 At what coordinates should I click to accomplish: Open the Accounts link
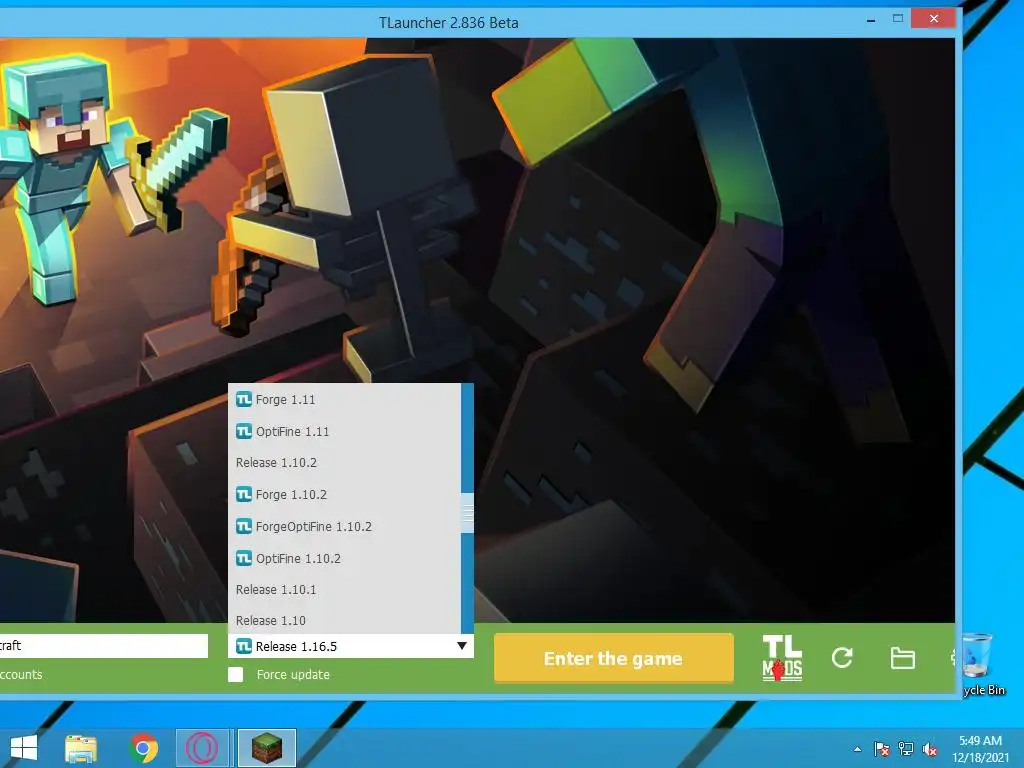pyautogui.click(x=21, y=675)
